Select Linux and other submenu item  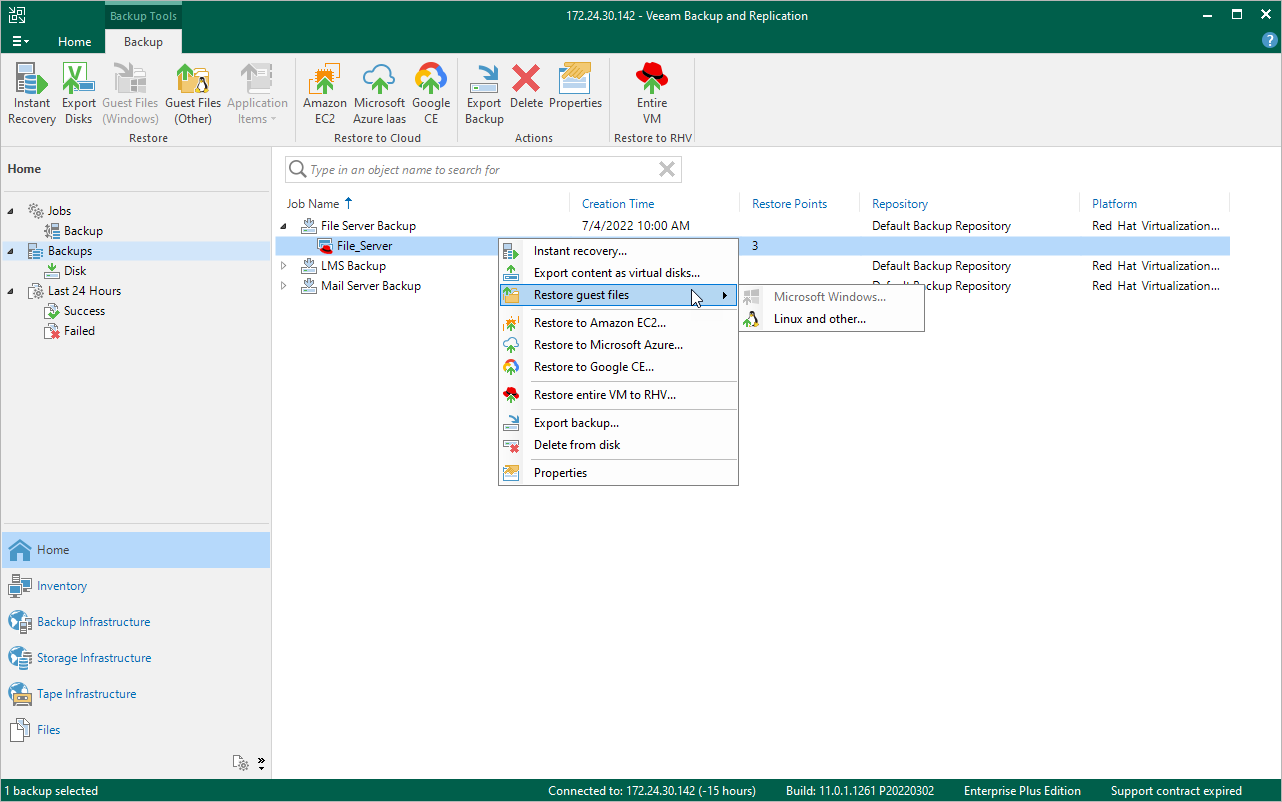click(x=831, y=319)
